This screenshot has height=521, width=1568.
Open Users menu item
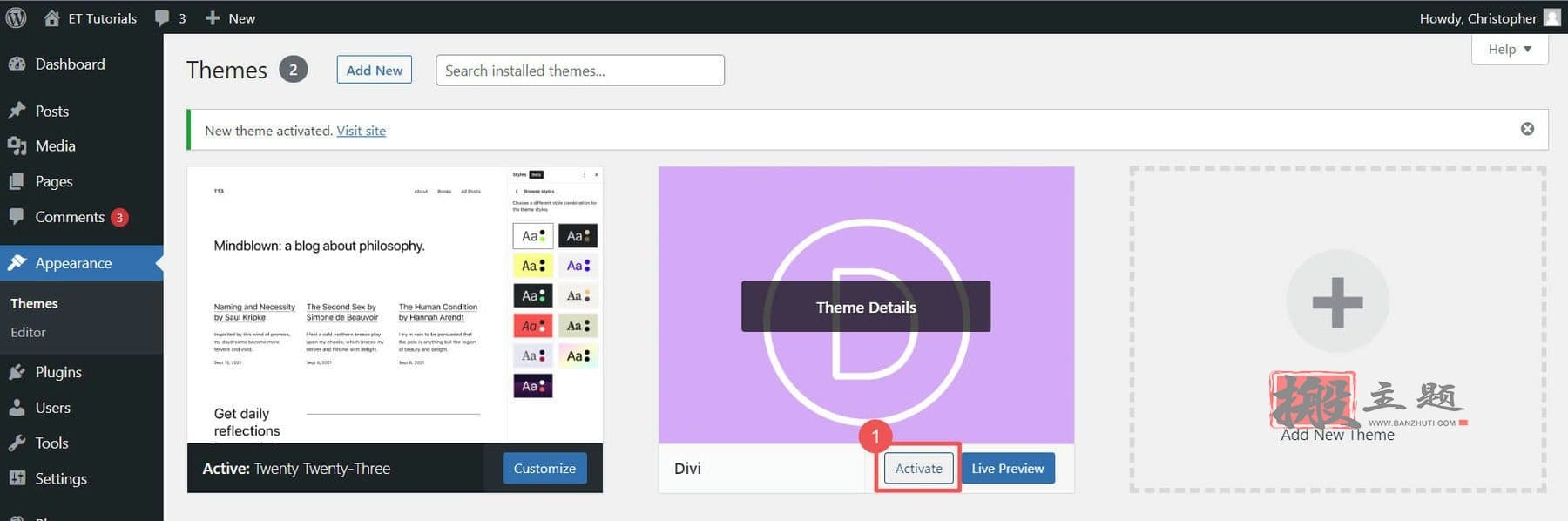coord(52,408)
